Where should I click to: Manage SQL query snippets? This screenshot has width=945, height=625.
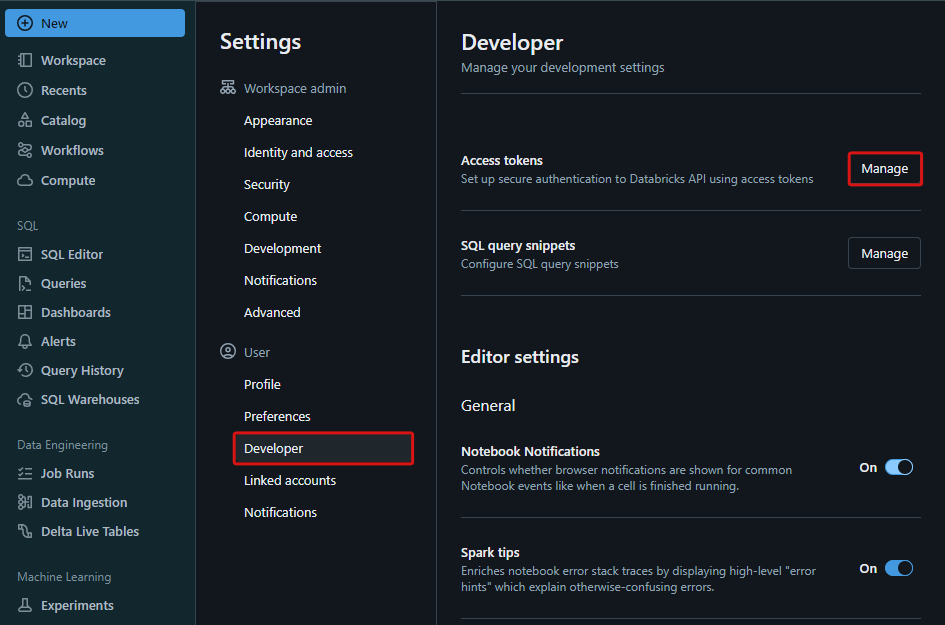(x=884, y=254)
